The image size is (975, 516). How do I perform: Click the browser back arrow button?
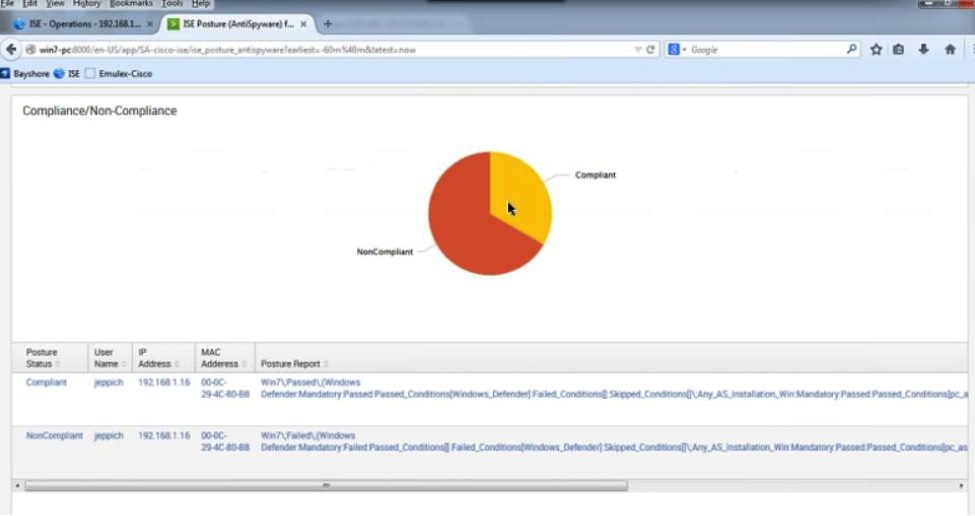click(11, 49)
